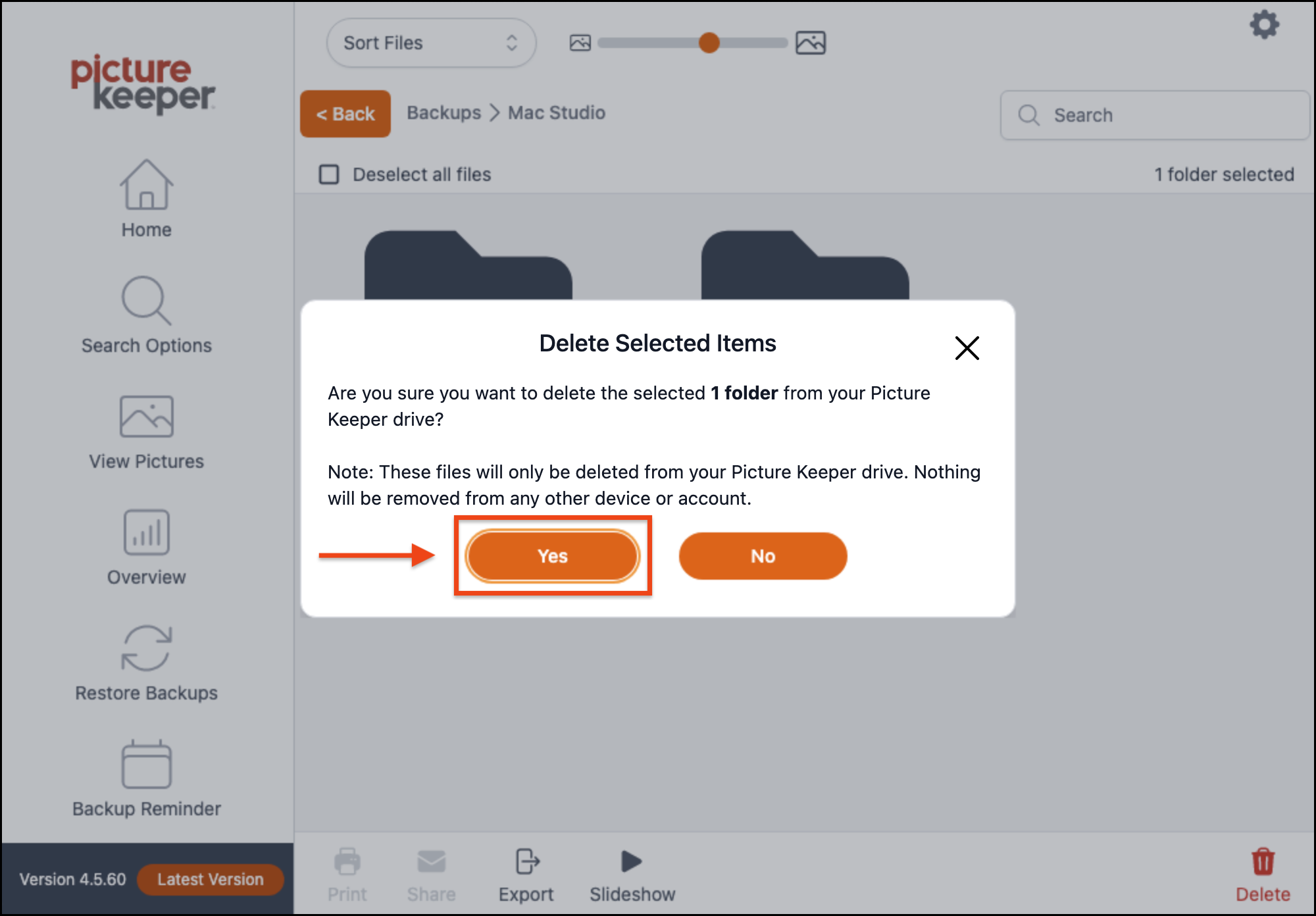Cancel deletion with No button
Image resolution: width=1316 pixels, height=916 pixels.
coord(763,556)
